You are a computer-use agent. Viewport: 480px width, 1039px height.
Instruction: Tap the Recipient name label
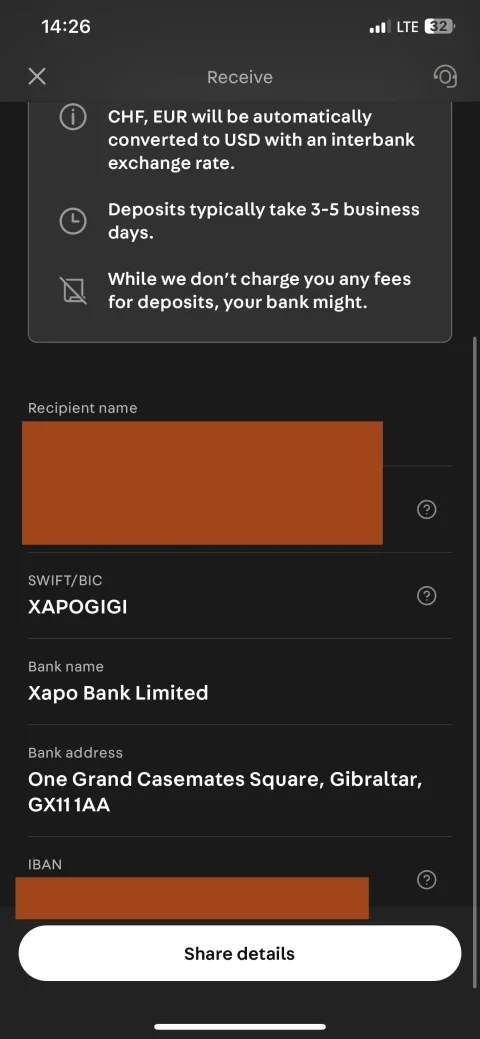click(x=83, y=408)
